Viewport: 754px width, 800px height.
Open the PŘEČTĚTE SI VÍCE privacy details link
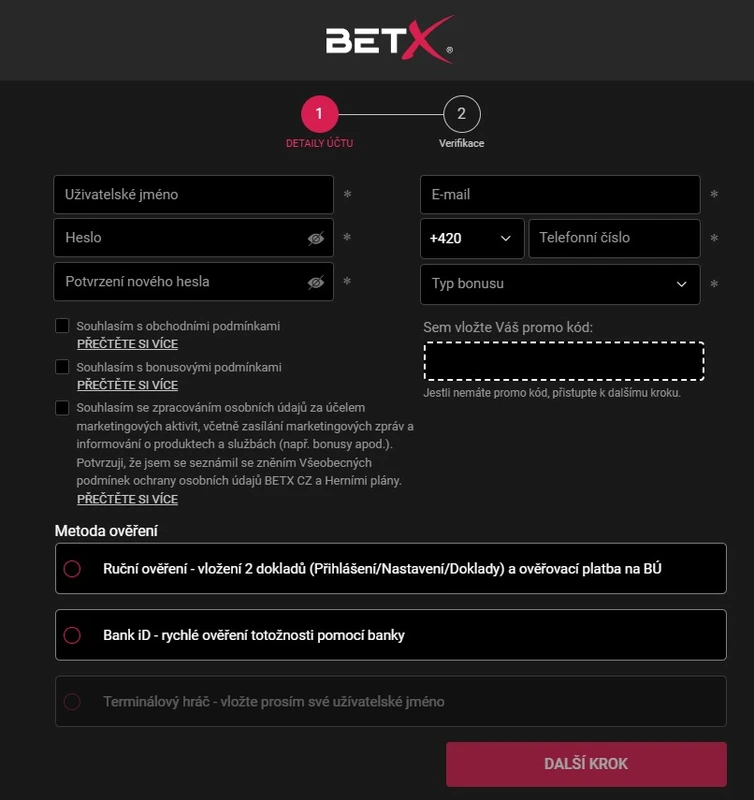coord(127,499)
